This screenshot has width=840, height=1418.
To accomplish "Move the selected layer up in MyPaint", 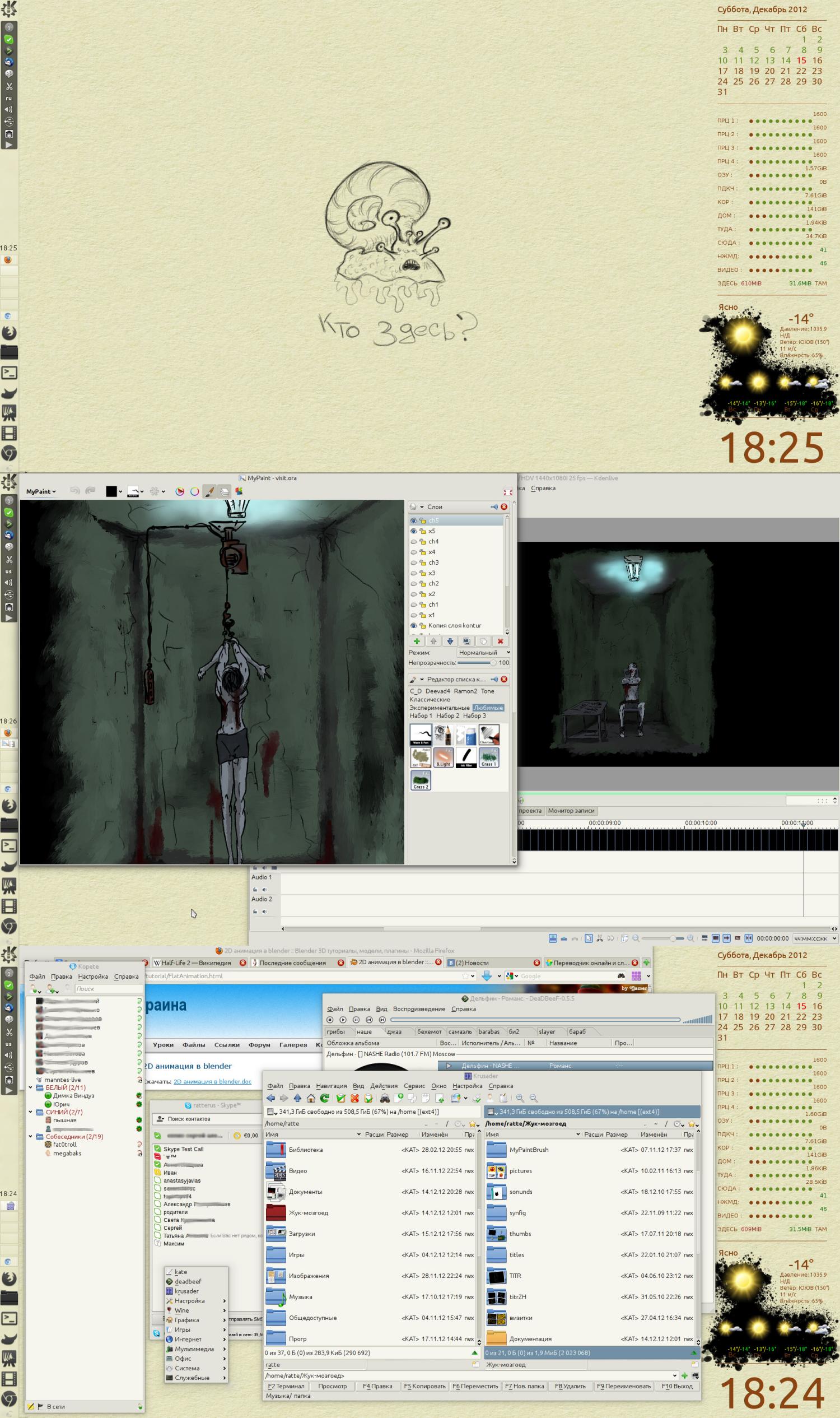I will [x=433, y=641].
